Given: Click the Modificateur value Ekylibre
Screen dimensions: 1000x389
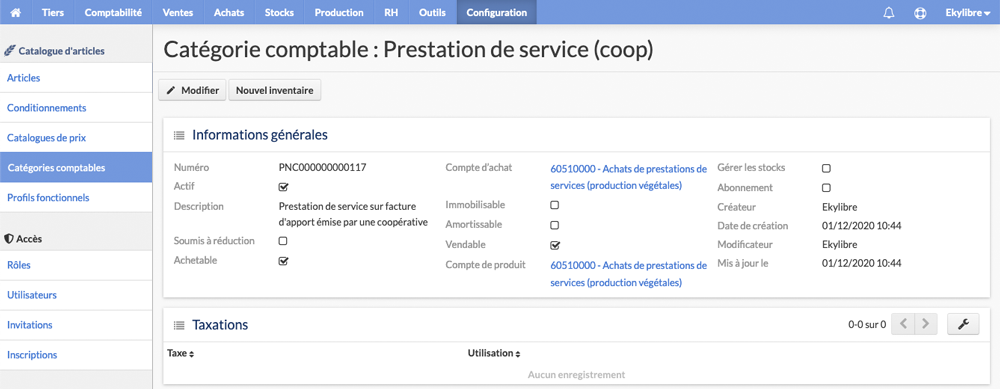Looking at the screenshot, I should click(839, 244).
